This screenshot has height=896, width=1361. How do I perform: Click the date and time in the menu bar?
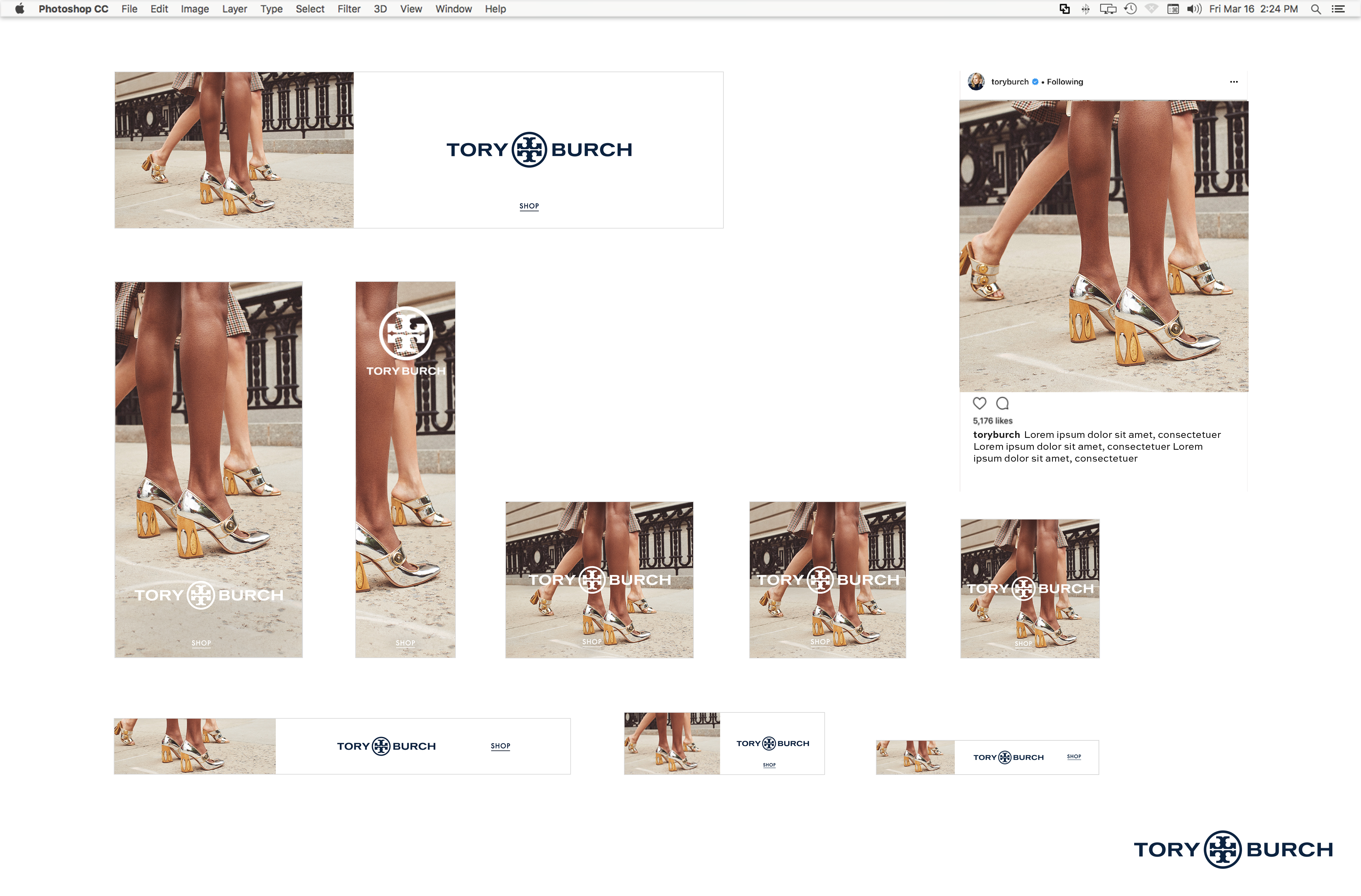(1254, 9)
